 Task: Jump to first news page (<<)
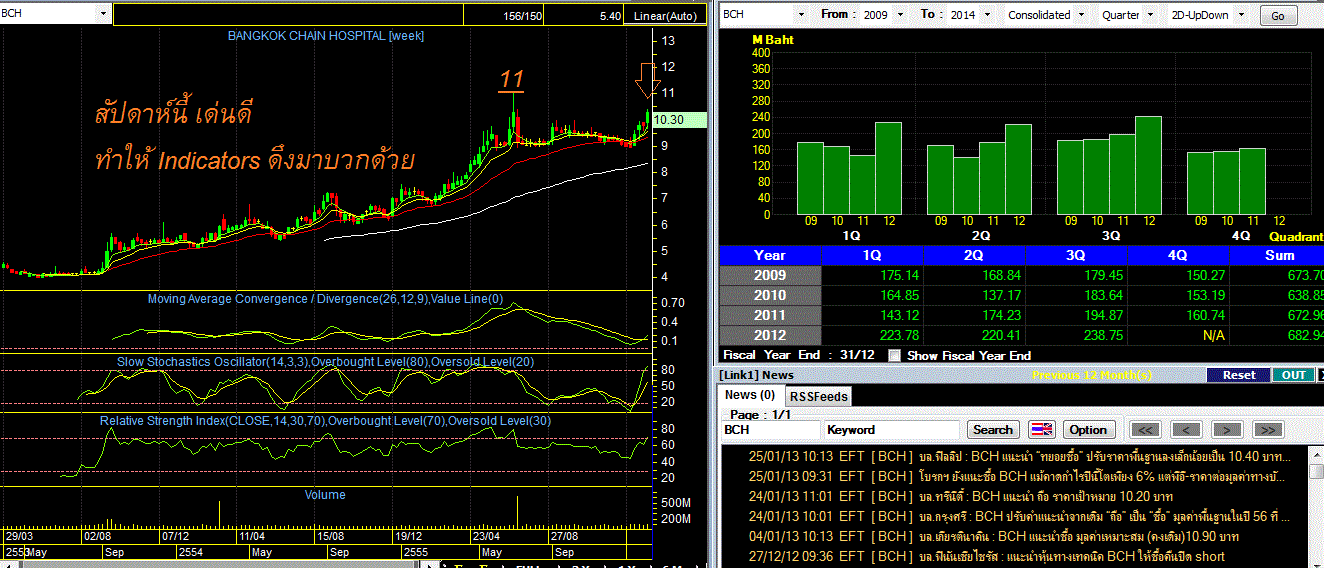[1146, 429]
